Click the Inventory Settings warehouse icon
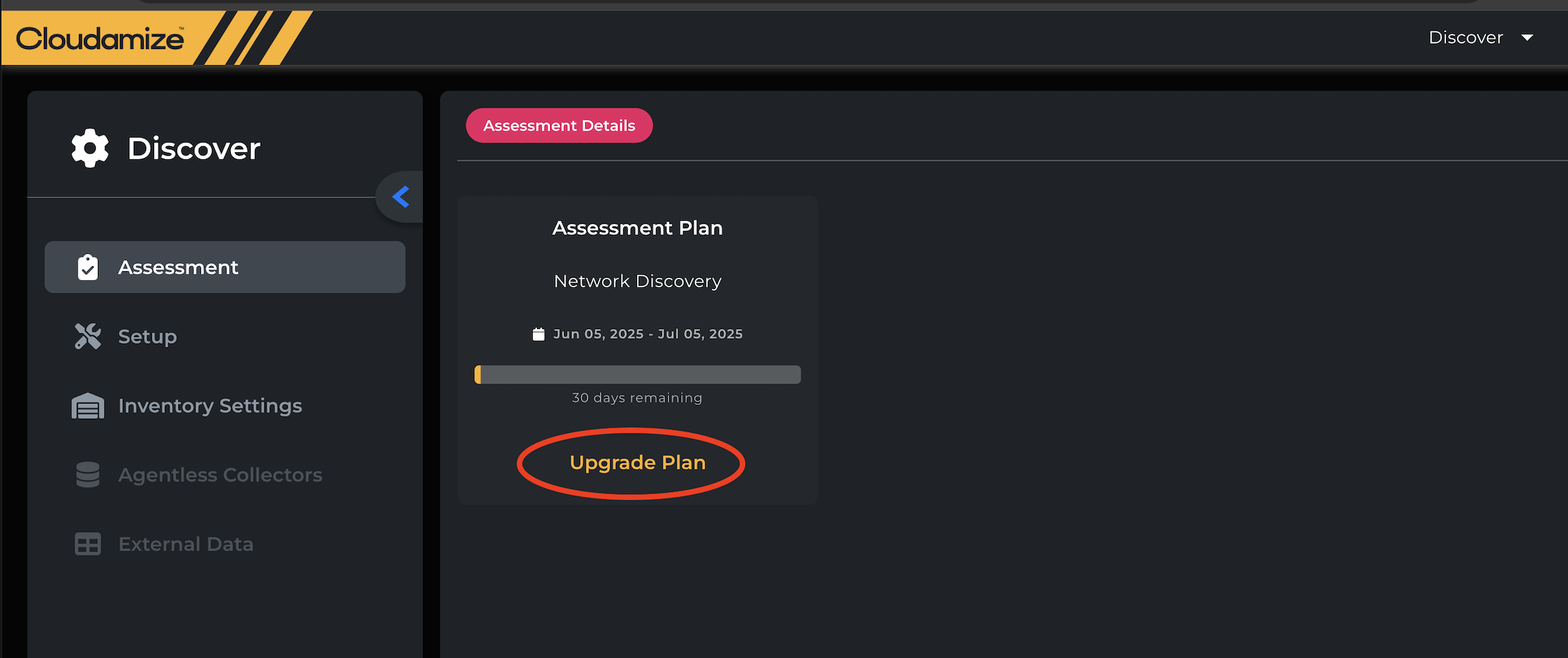Image resolution: width=1568 pixels, height=658 pixels. 88,406
